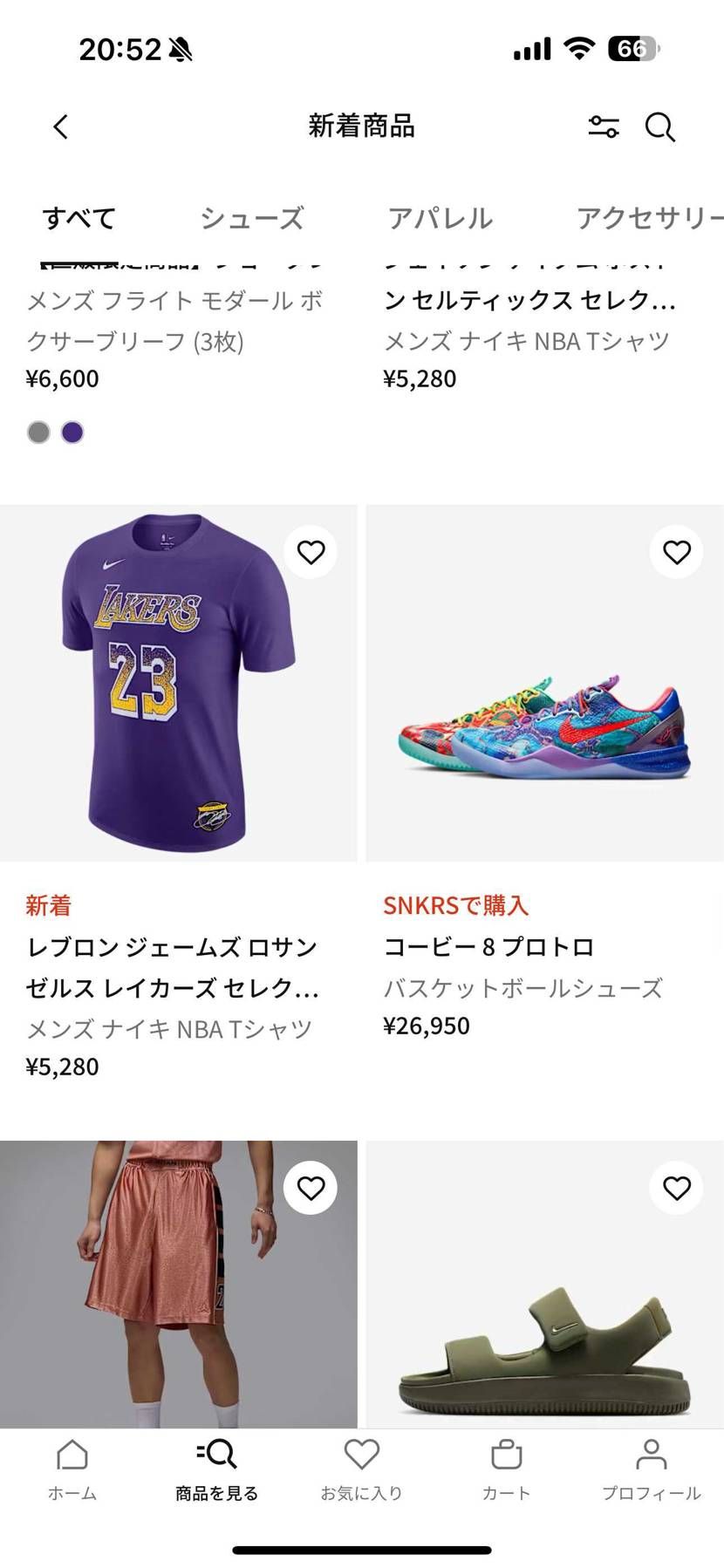
Task: Open the レブロン ジェームズ T-shirt title link
Action: tap(172, 967)
